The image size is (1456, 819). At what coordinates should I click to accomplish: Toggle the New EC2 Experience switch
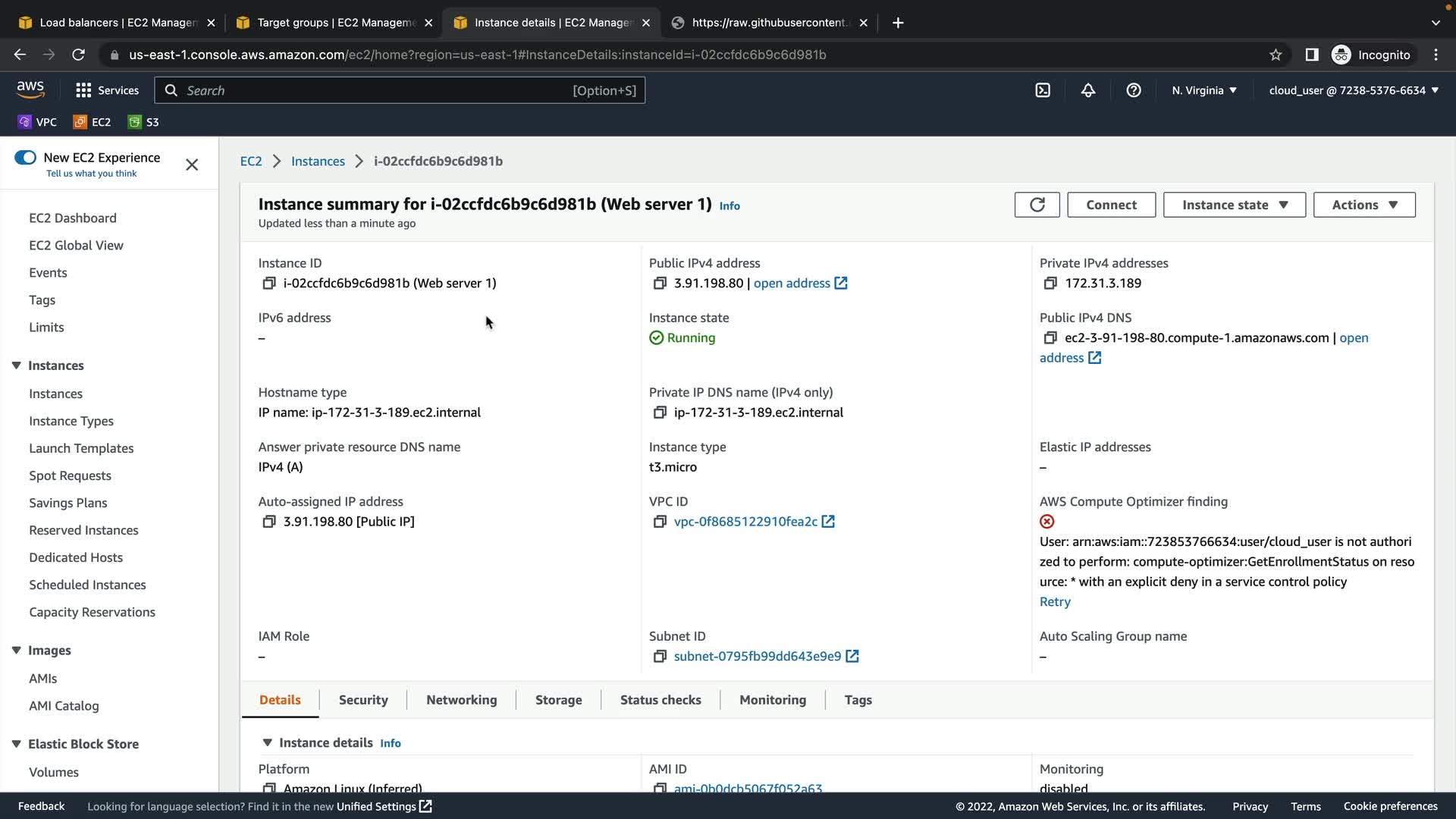coord(25,158)
